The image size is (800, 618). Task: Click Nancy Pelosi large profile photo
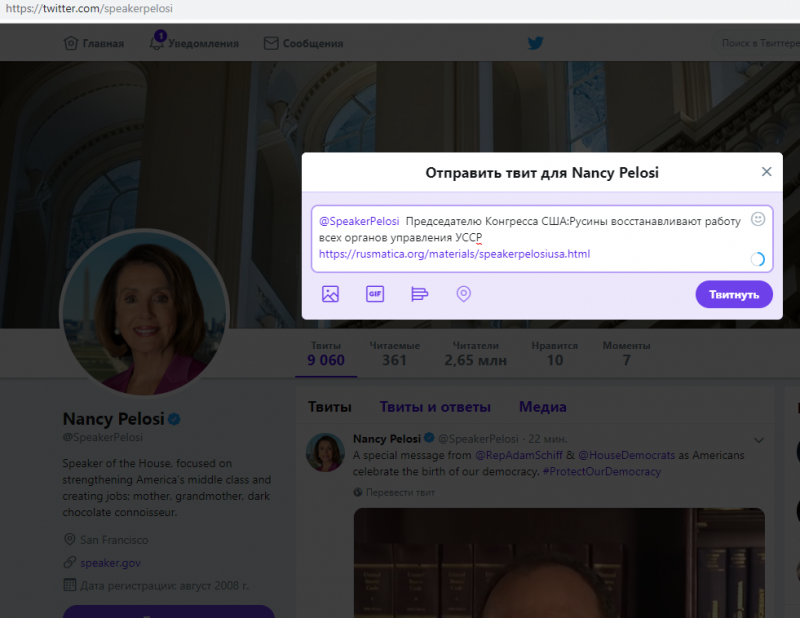click(x=144, y=312)
